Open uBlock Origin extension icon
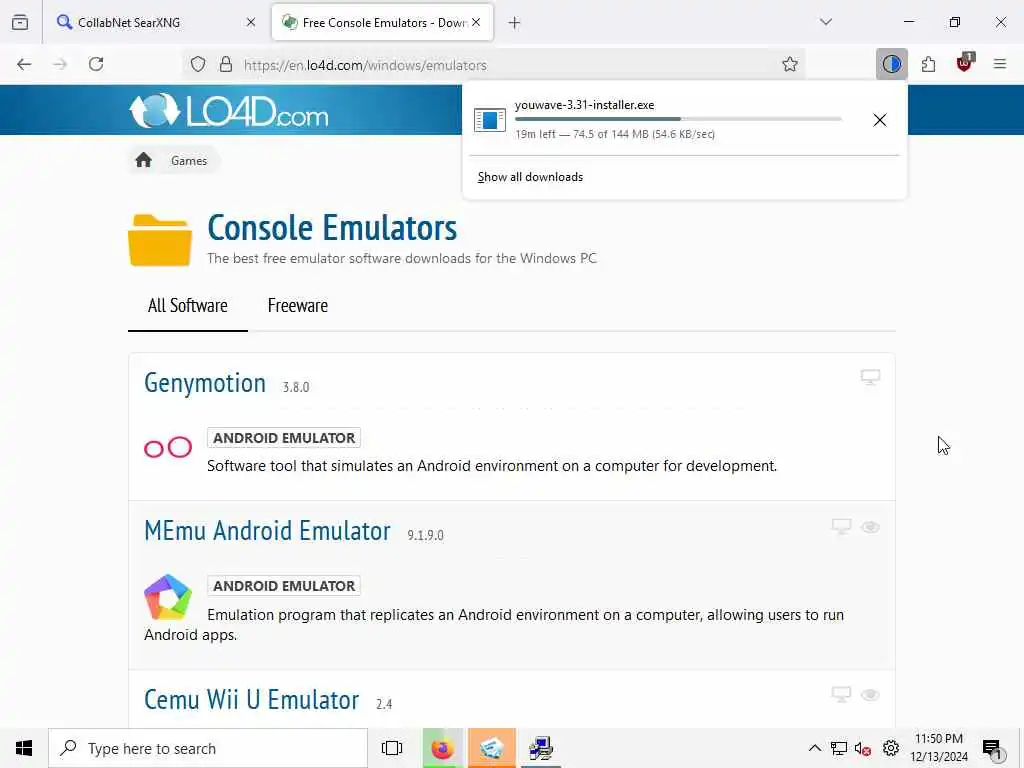Viewport: 1024px width, 768px height. (x=965, y=63)
